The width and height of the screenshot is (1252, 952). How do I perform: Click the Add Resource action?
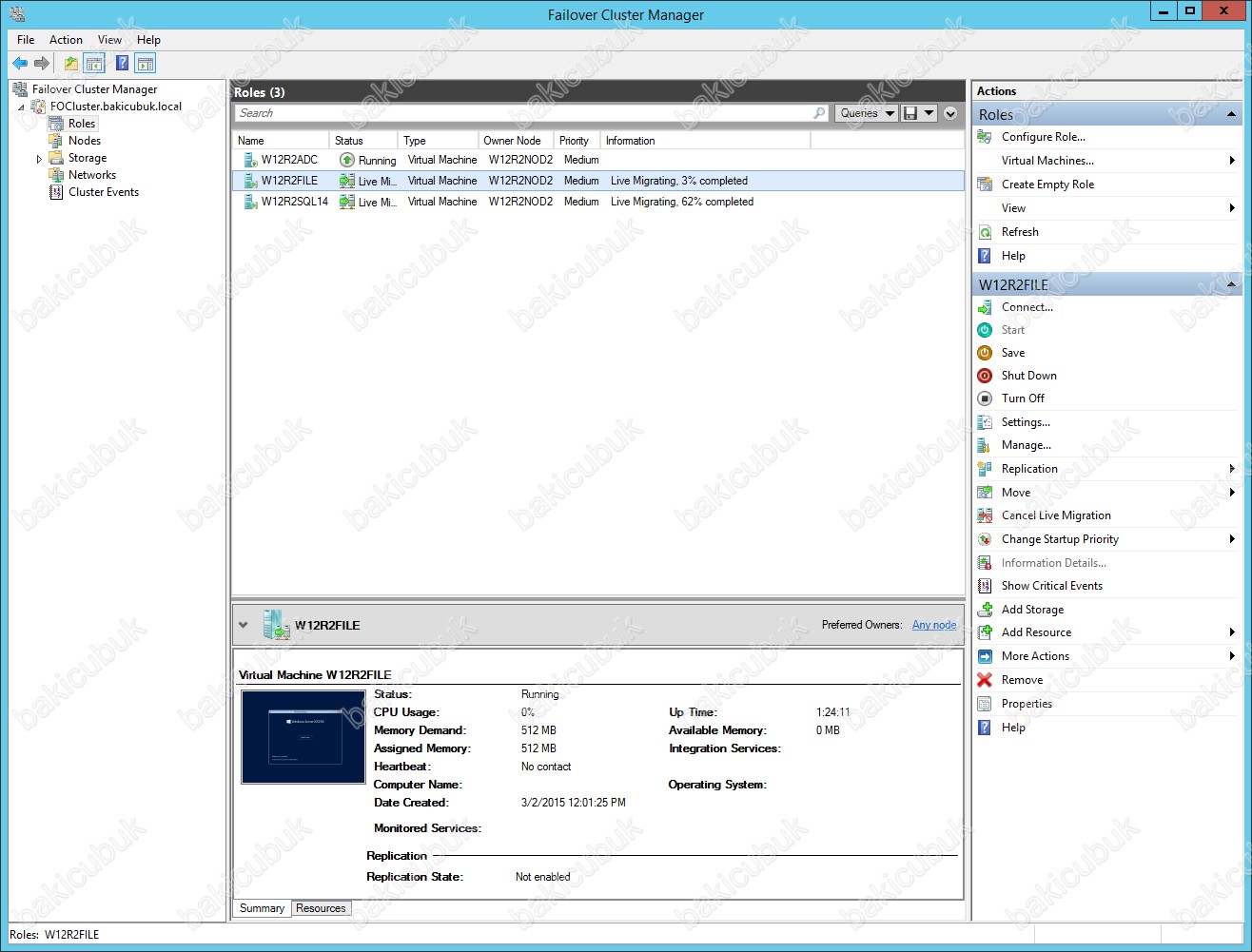pos(1036,632)
